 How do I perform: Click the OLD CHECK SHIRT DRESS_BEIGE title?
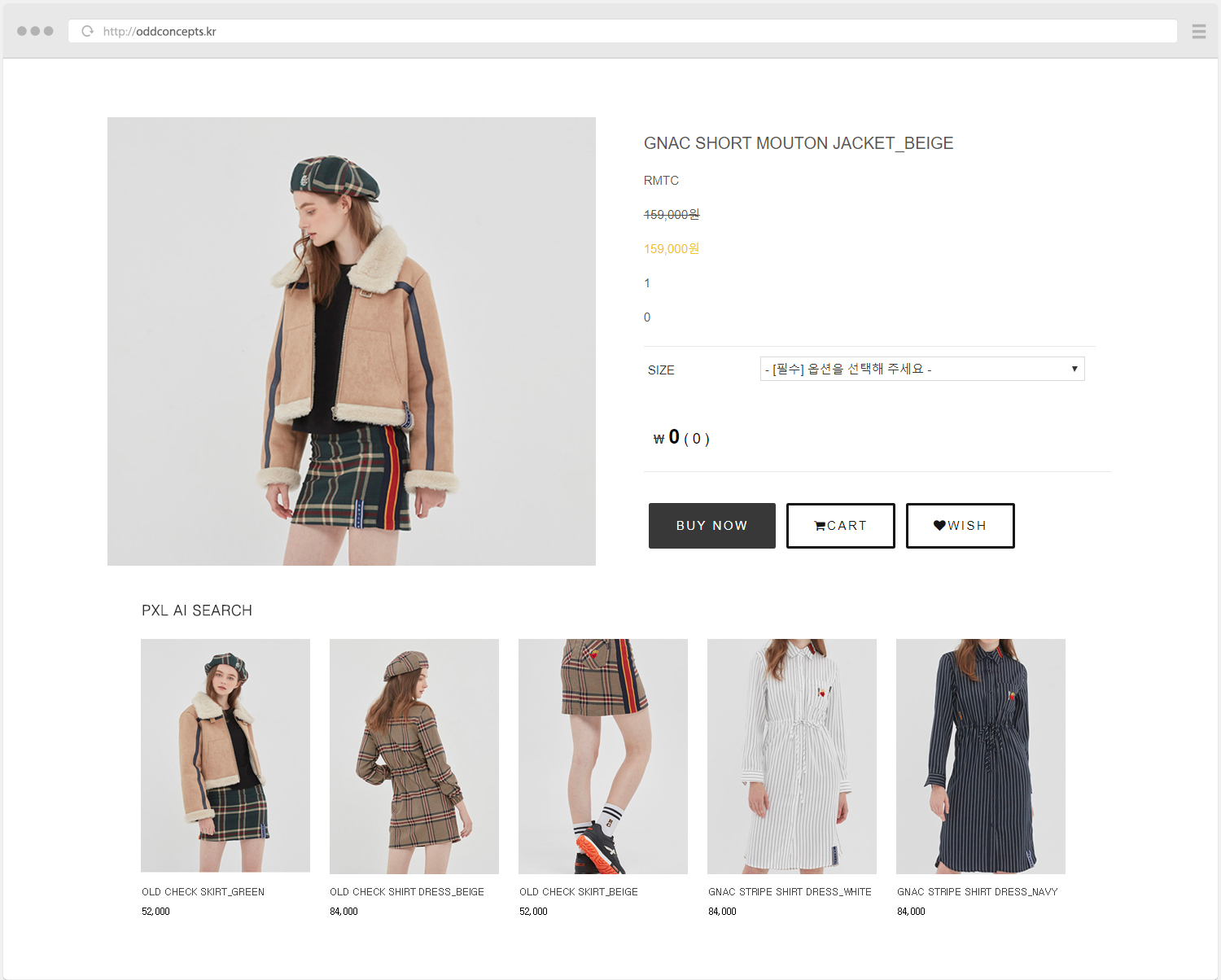(x=407, y=892)
